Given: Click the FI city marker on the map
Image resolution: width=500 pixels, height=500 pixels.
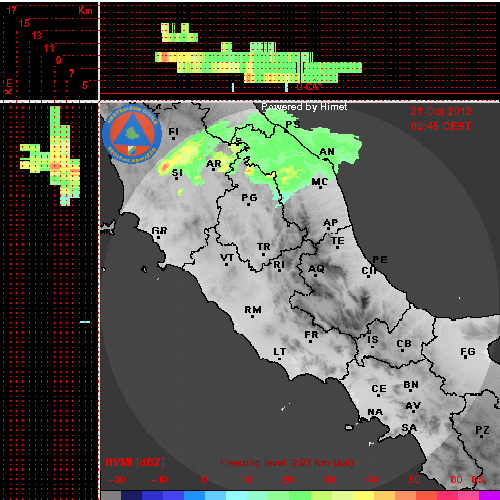Looking at the screenshot, I should pyautogui.click(x=174, y=133).
